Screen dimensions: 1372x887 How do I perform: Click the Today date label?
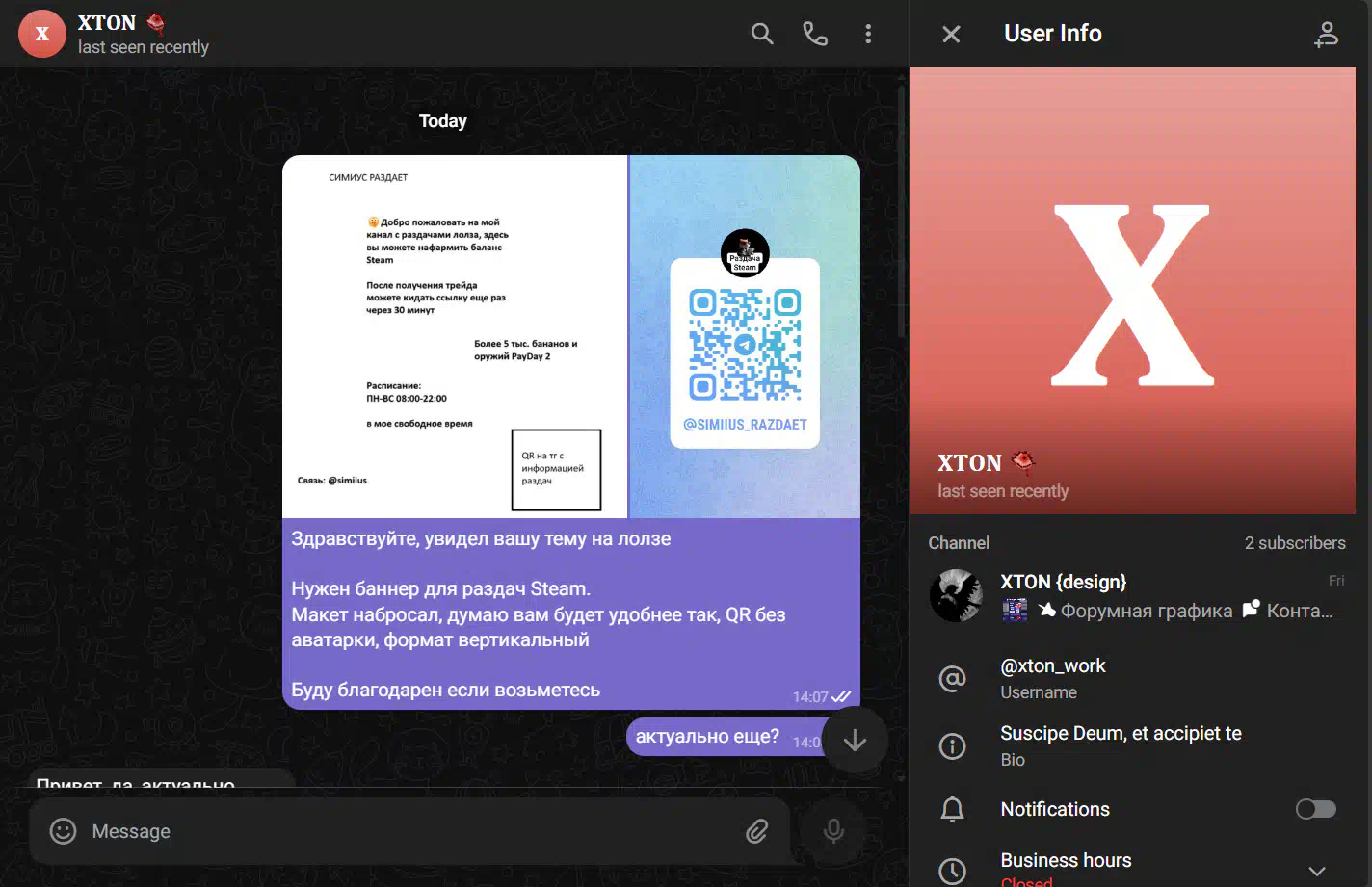tap(443, 121)
